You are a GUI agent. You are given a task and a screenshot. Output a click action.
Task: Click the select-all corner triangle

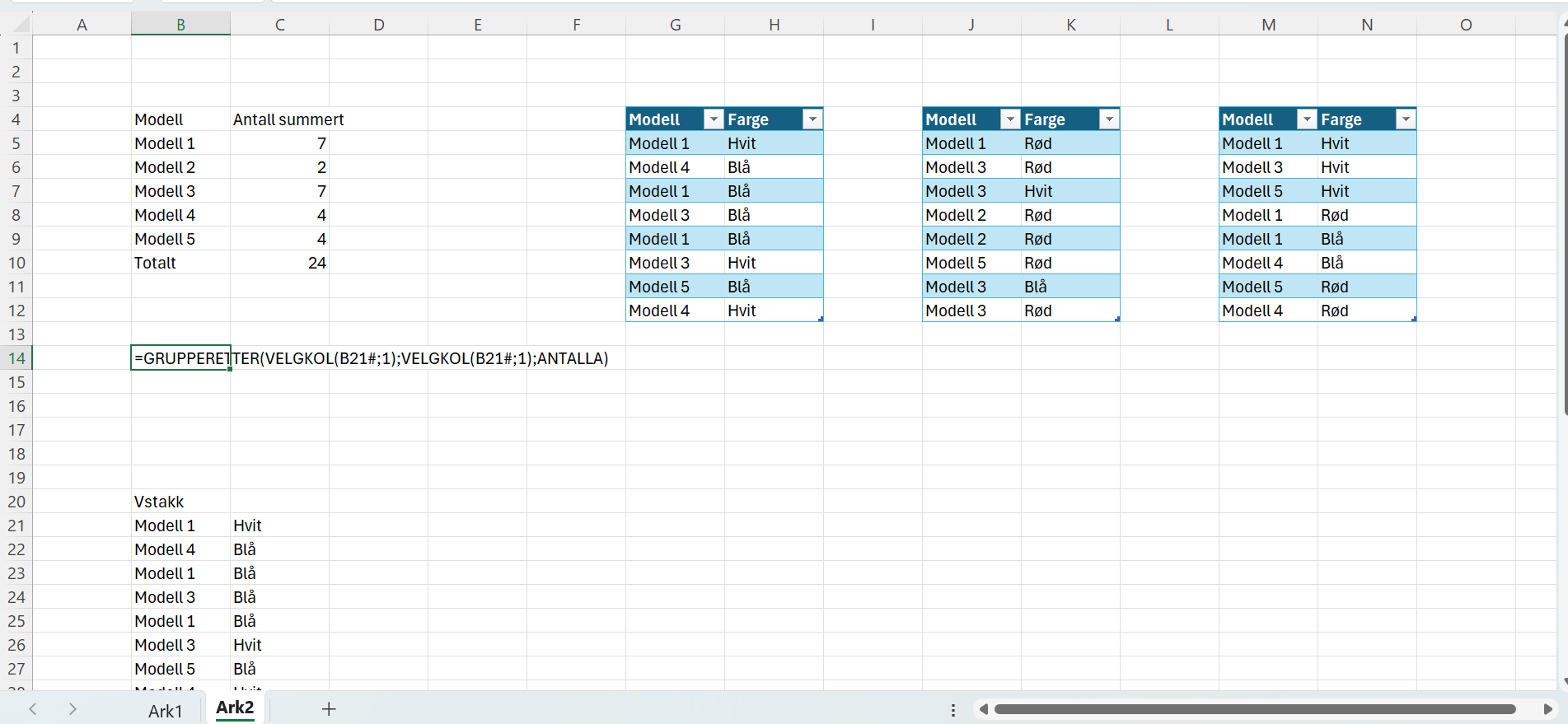(x=21, y=25)
